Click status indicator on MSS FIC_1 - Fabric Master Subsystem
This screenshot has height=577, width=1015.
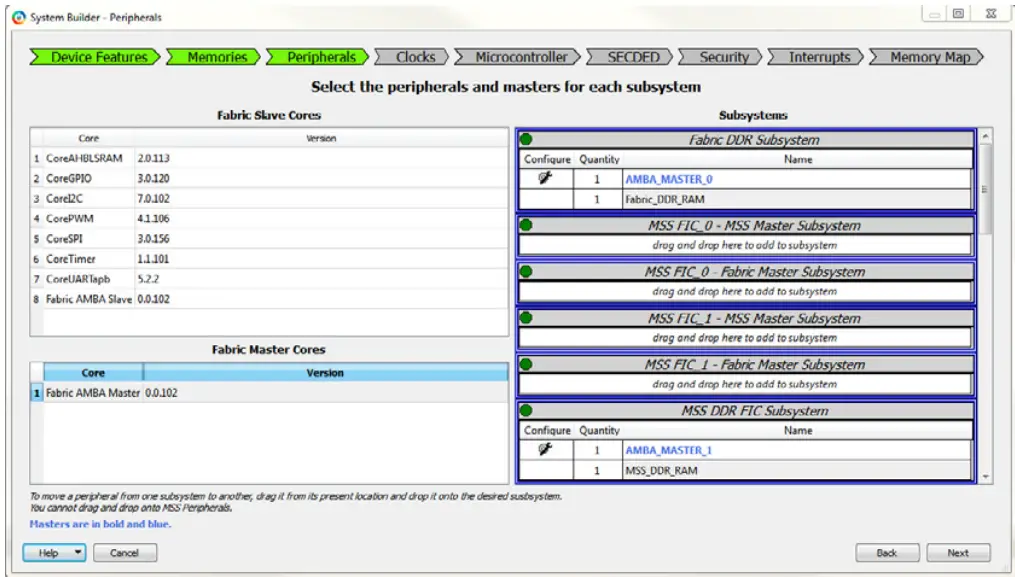tap(524, 363)
